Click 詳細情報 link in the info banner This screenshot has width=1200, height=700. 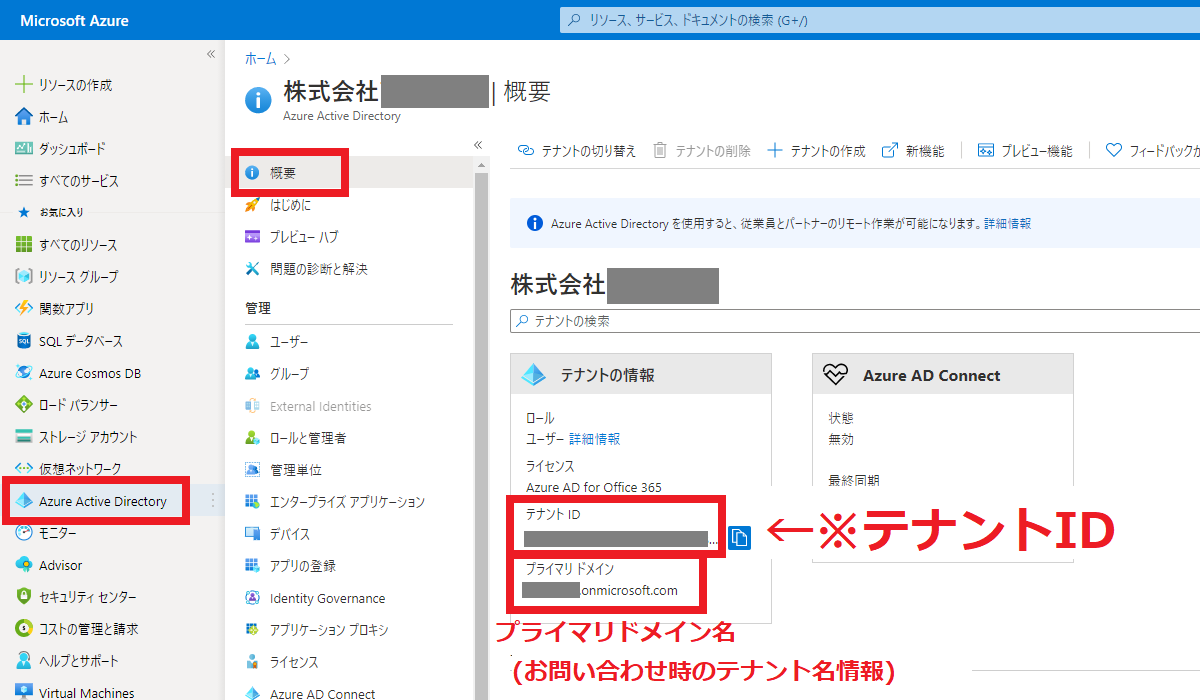tap(1007, 224)
